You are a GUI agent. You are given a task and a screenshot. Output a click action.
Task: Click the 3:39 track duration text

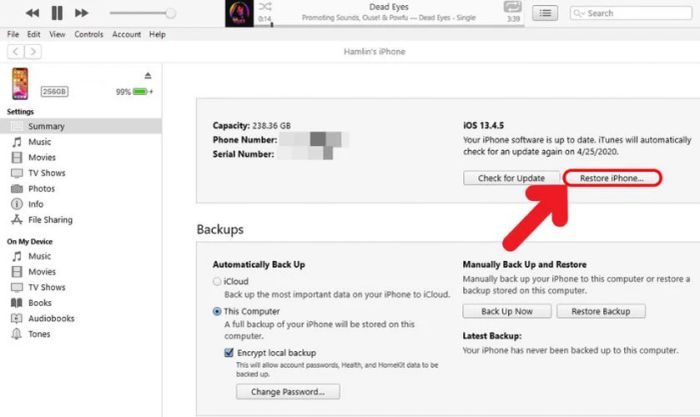[x=513, y=19]
